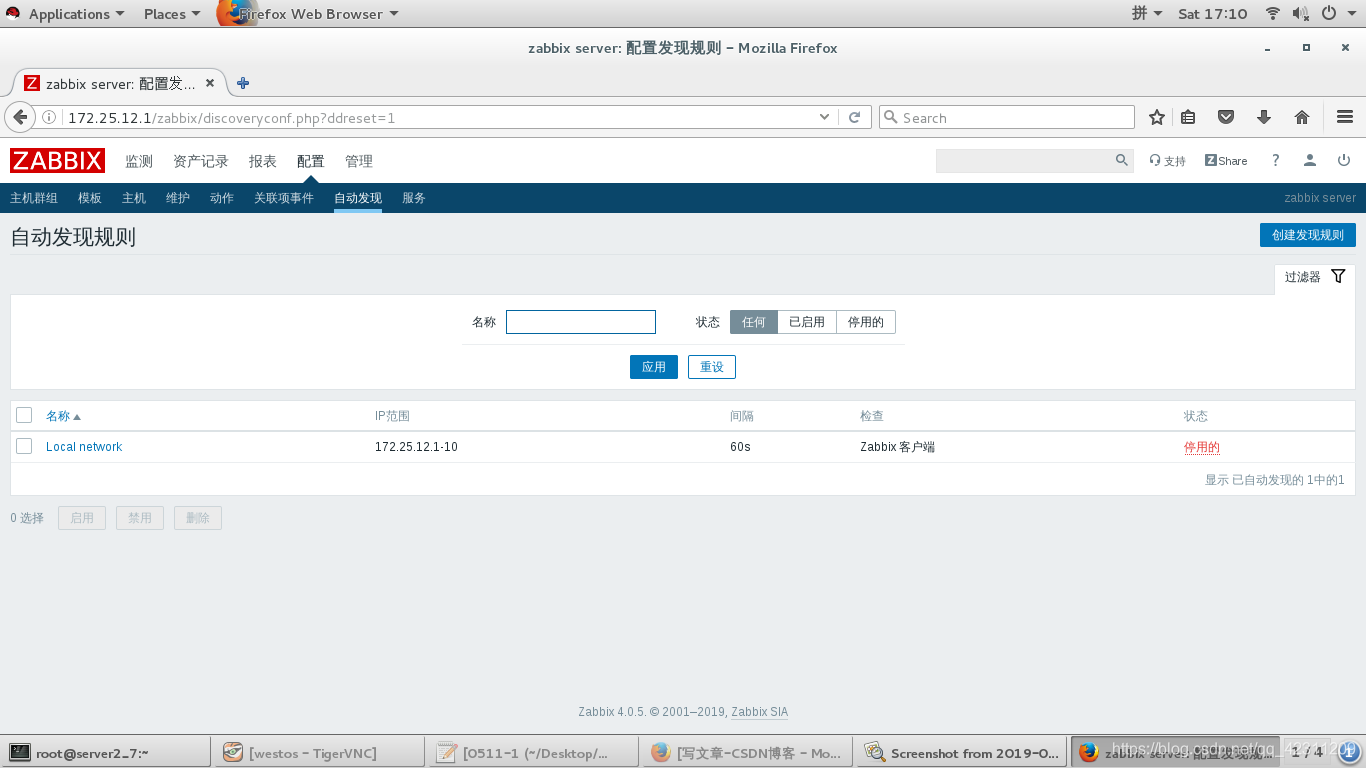Open the 监测 main menu
This screenshot has height=768, width=1366.
point(139,161)
